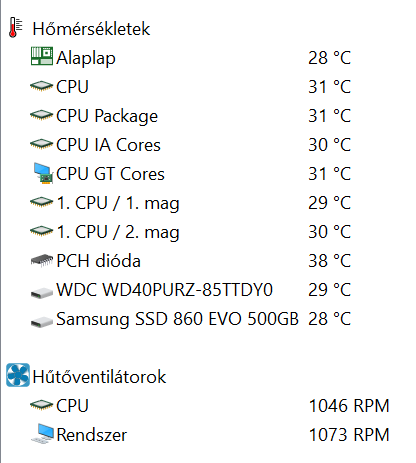
Task: Select the Hőmérsékletek section header
Action: (91, 29)
